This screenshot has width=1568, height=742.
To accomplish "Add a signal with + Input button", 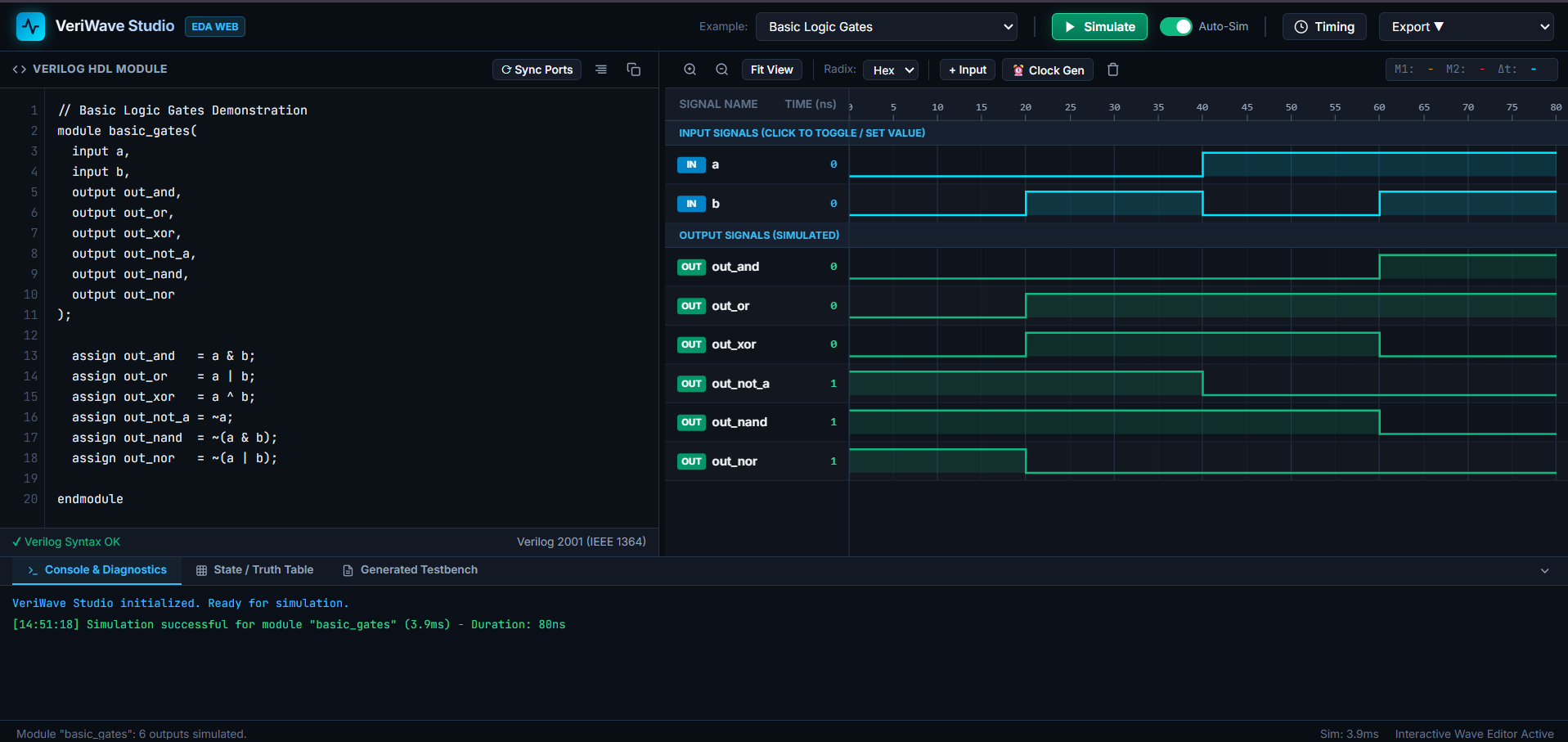I will tap(968, 70).
